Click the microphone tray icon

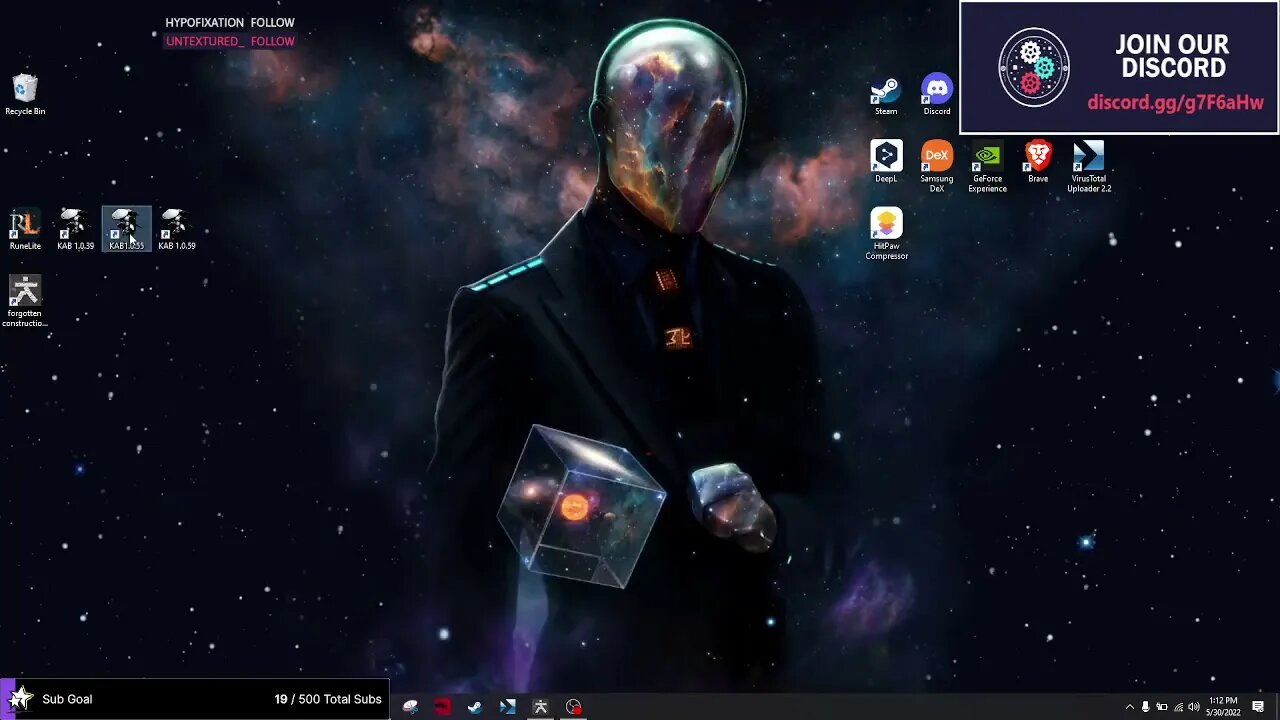[1146, 707]
